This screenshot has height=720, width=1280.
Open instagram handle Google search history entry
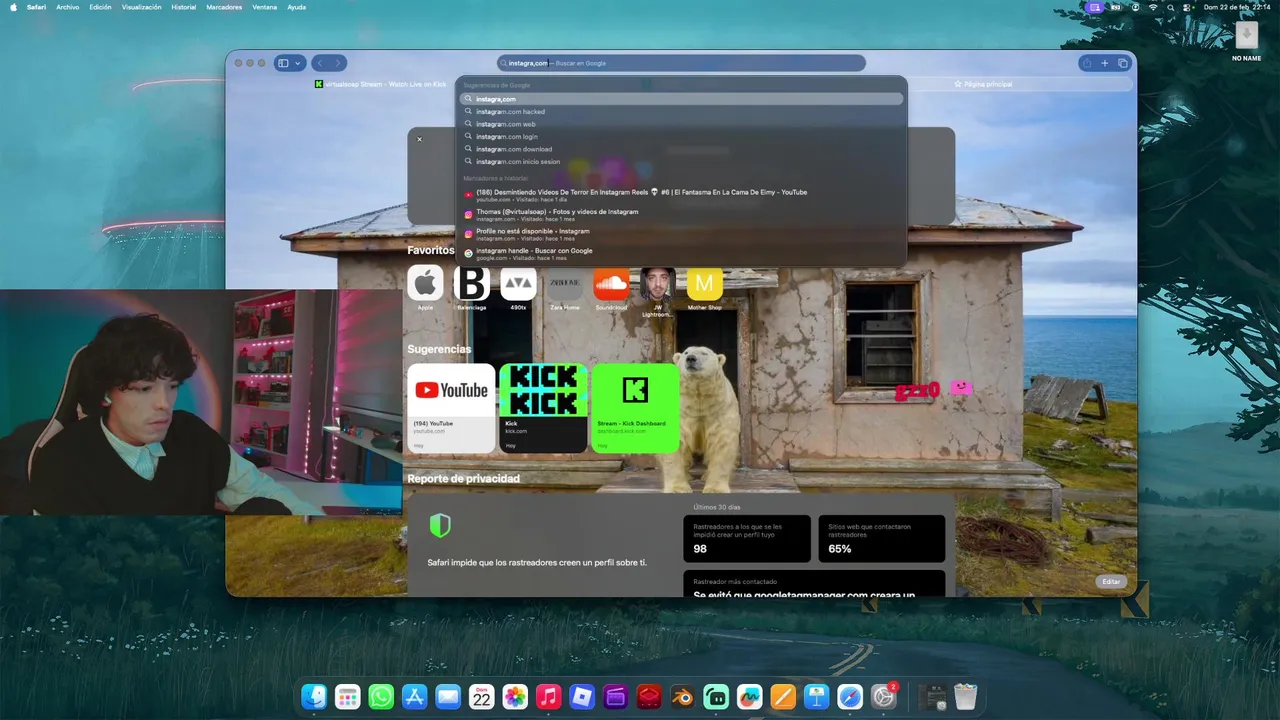coord(681,254)
